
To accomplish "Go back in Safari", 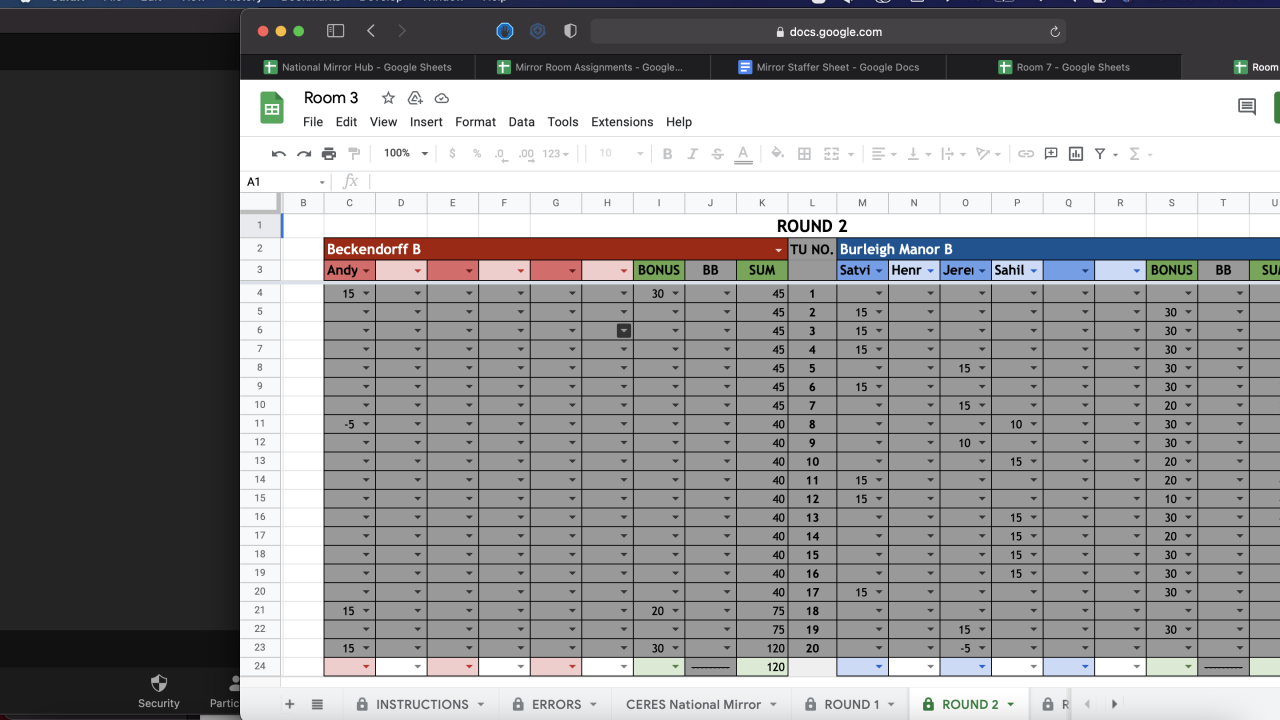I will coord(371,32).
